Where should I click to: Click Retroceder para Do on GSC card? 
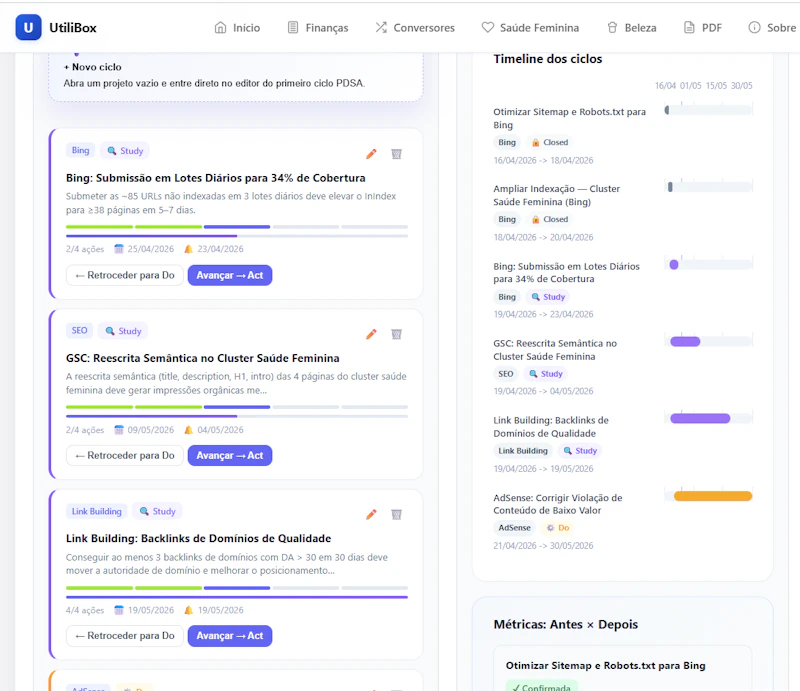[x=124, y=455]
